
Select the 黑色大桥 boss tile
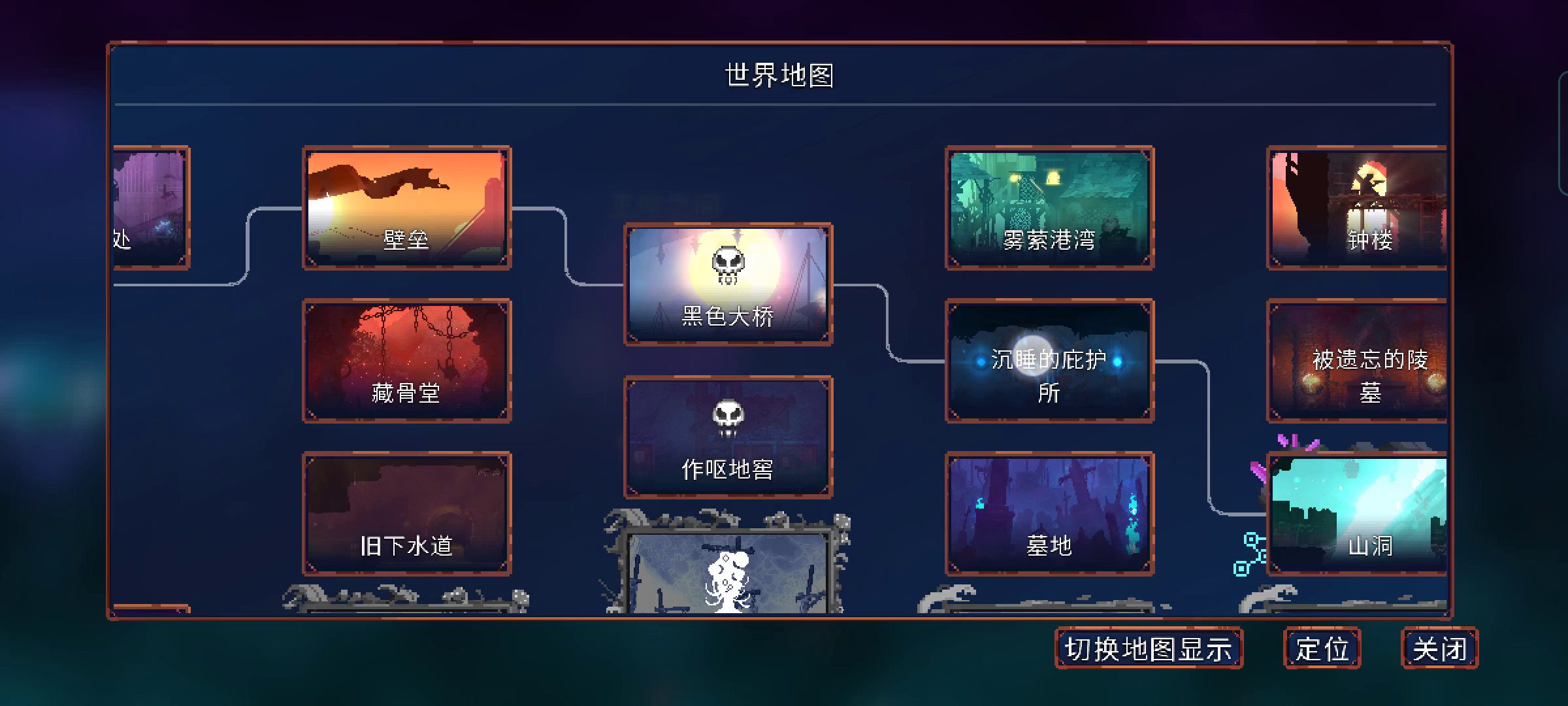click(x=728, y=284)
